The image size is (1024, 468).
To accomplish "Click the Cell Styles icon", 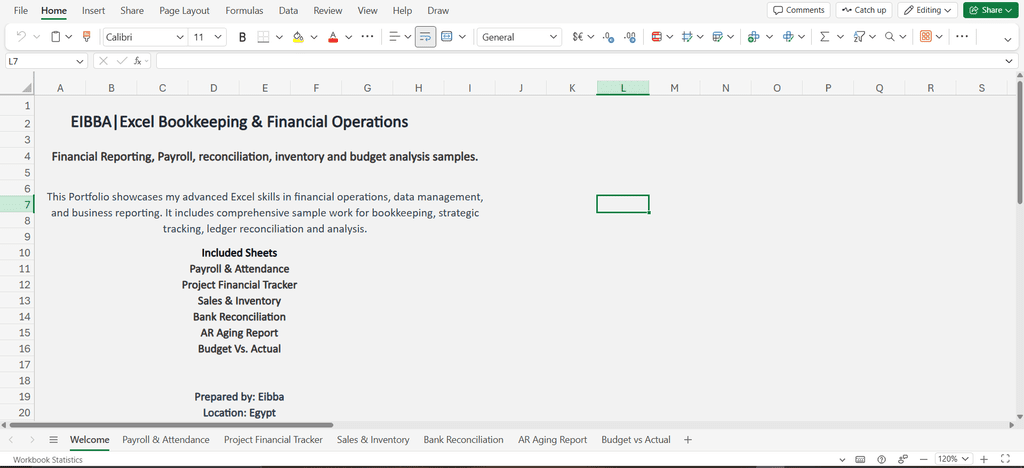I will click(x=686, y=37).
